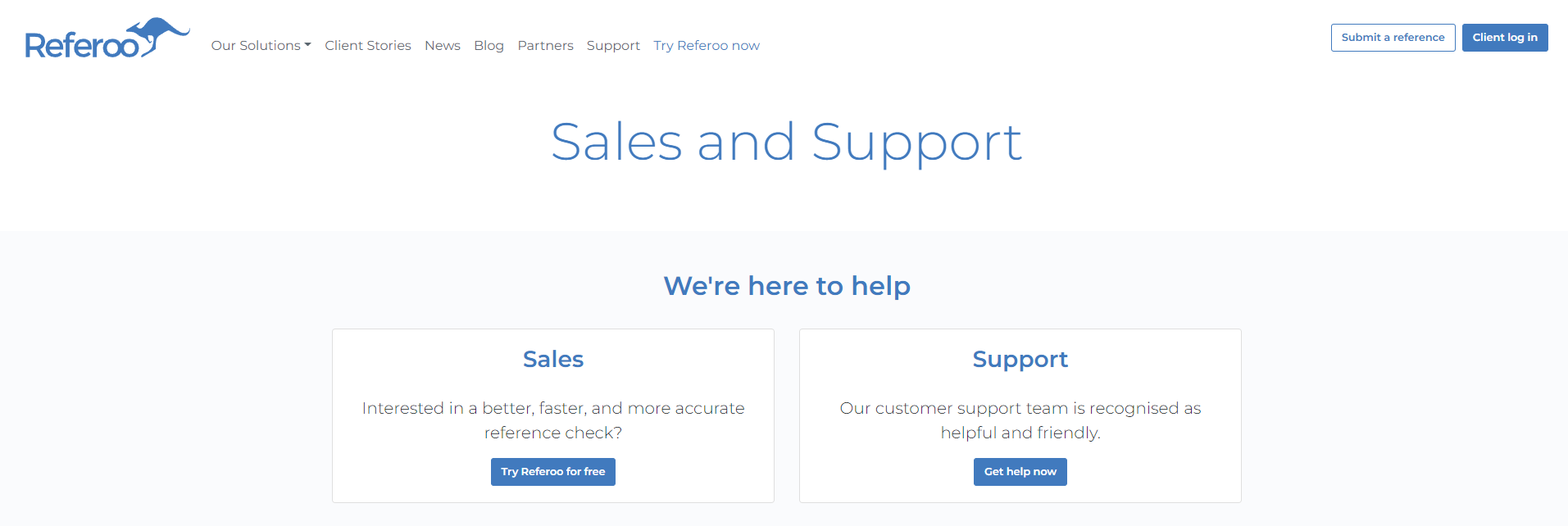The image size is (1568, 526).
Task: Click the We're here to help heading
Action: click(x=786, y=285)
